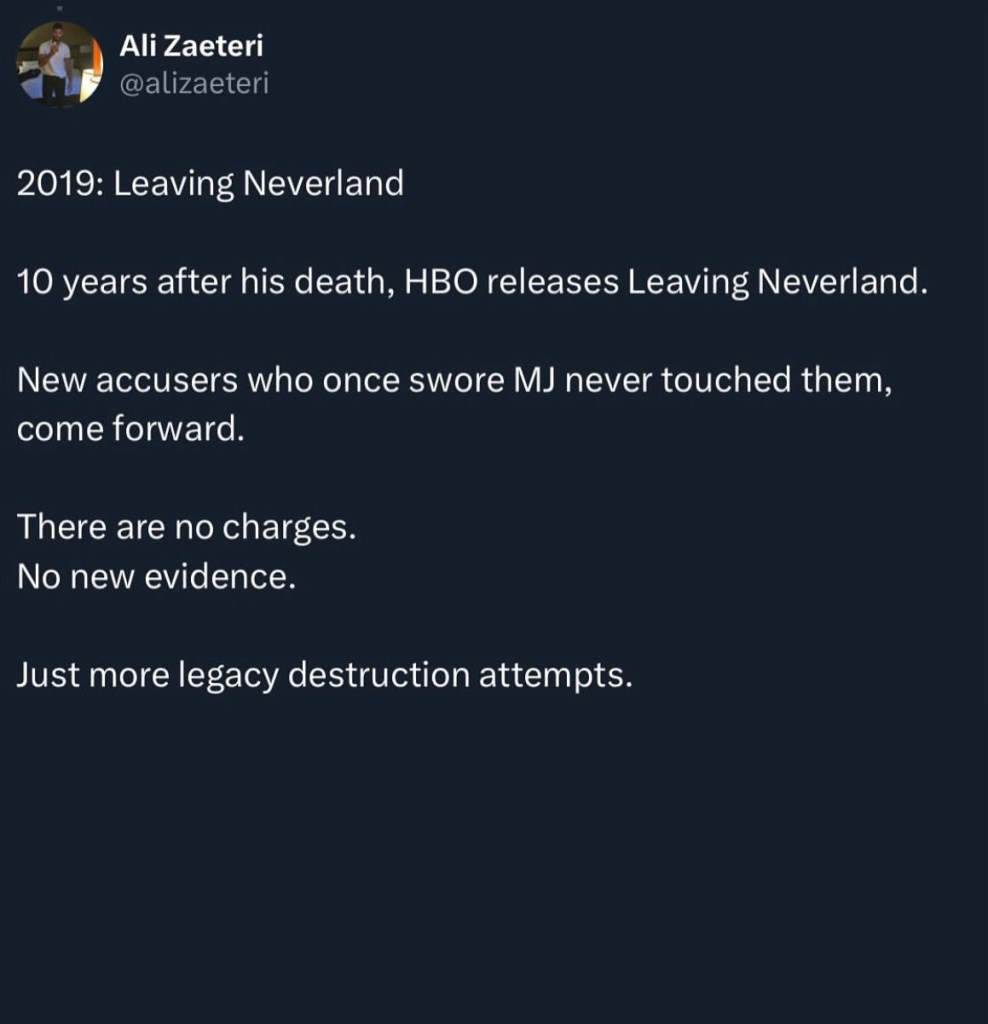Click the 'come forward.' text line
The height and width of the screenshot is (1024, 988).
point(130,429)
